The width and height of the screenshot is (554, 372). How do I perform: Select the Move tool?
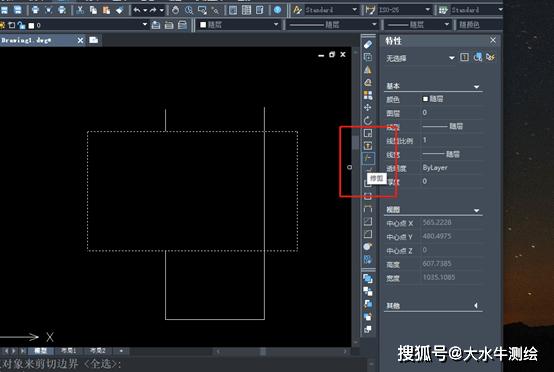368,108
